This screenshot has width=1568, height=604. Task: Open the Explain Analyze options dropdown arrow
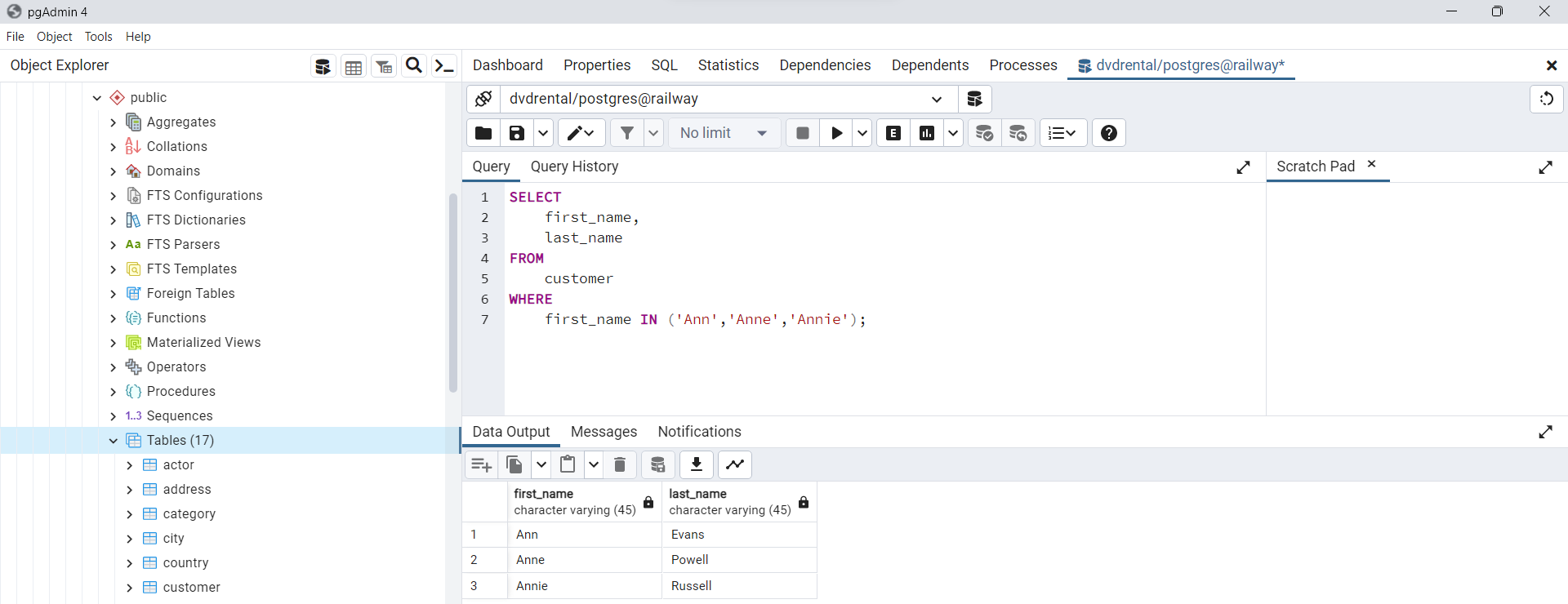coord(953,133)
